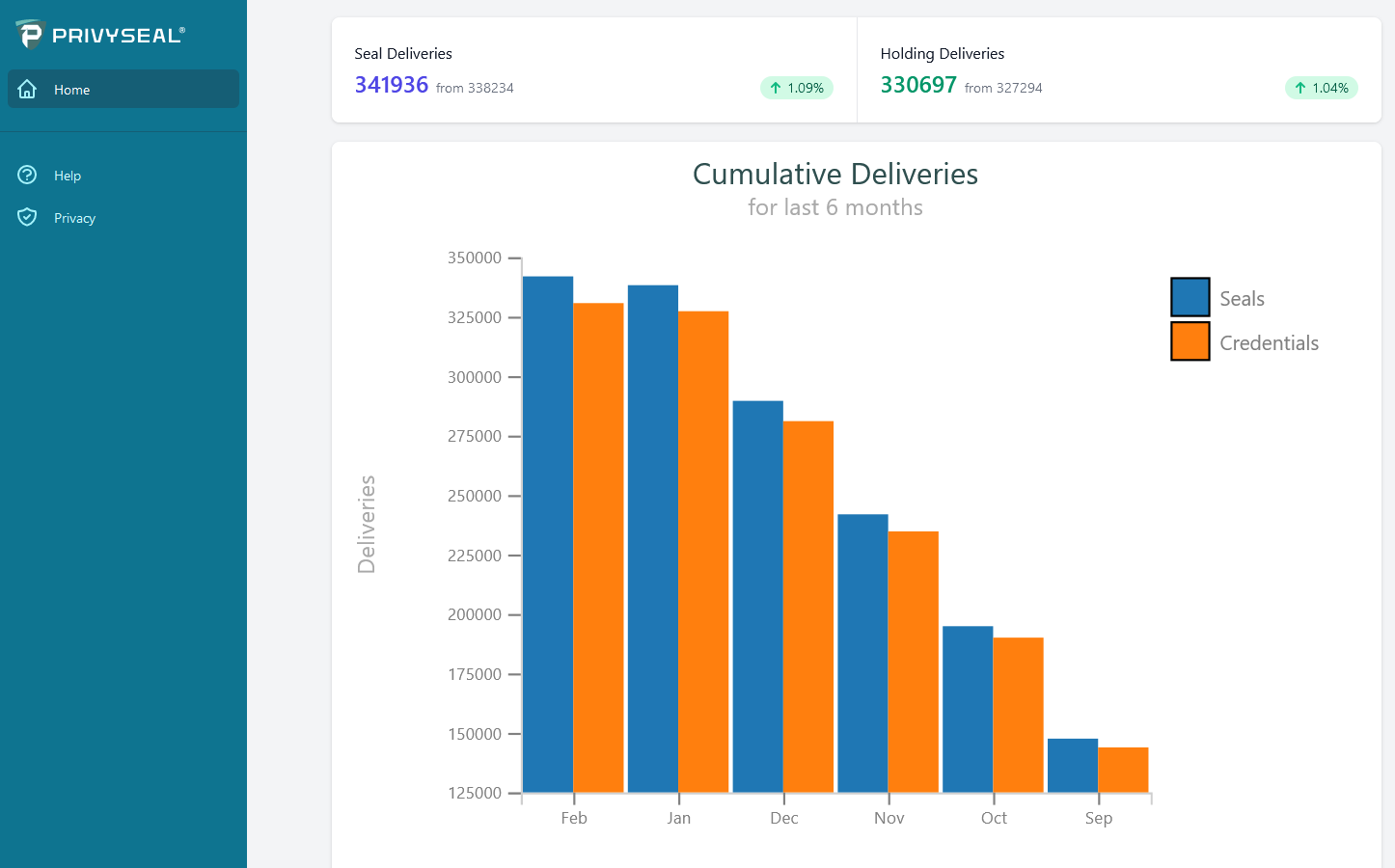Click the Privacy shield icon
1395x868 pixels.
pos(27,217)
